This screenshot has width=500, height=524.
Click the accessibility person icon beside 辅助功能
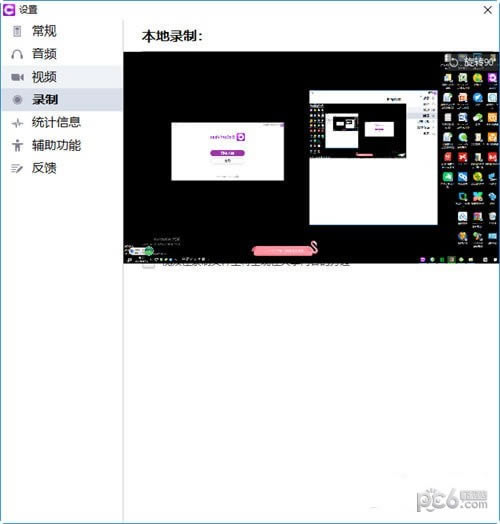(x=17, y=145)
